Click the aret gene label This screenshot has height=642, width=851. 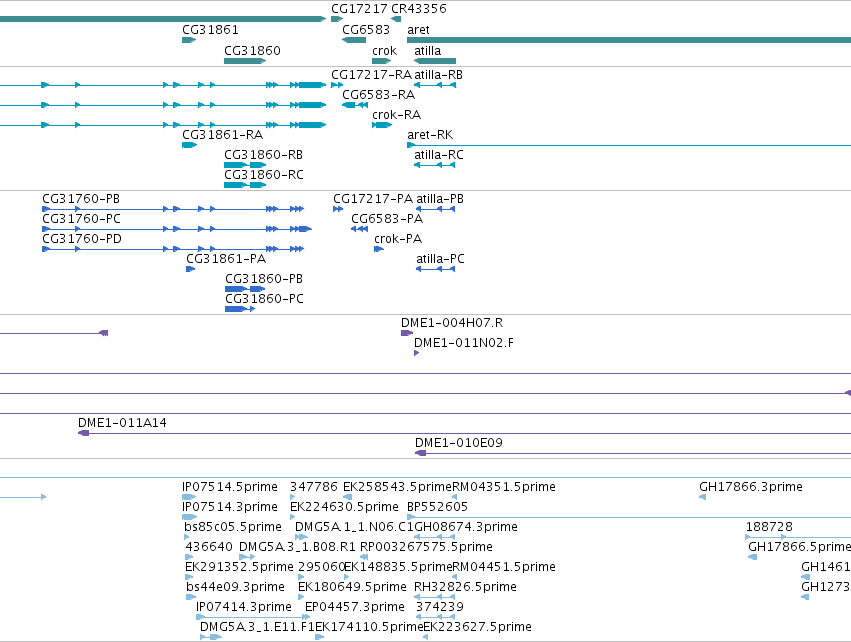pyautogui.click(x=418, y=30)
